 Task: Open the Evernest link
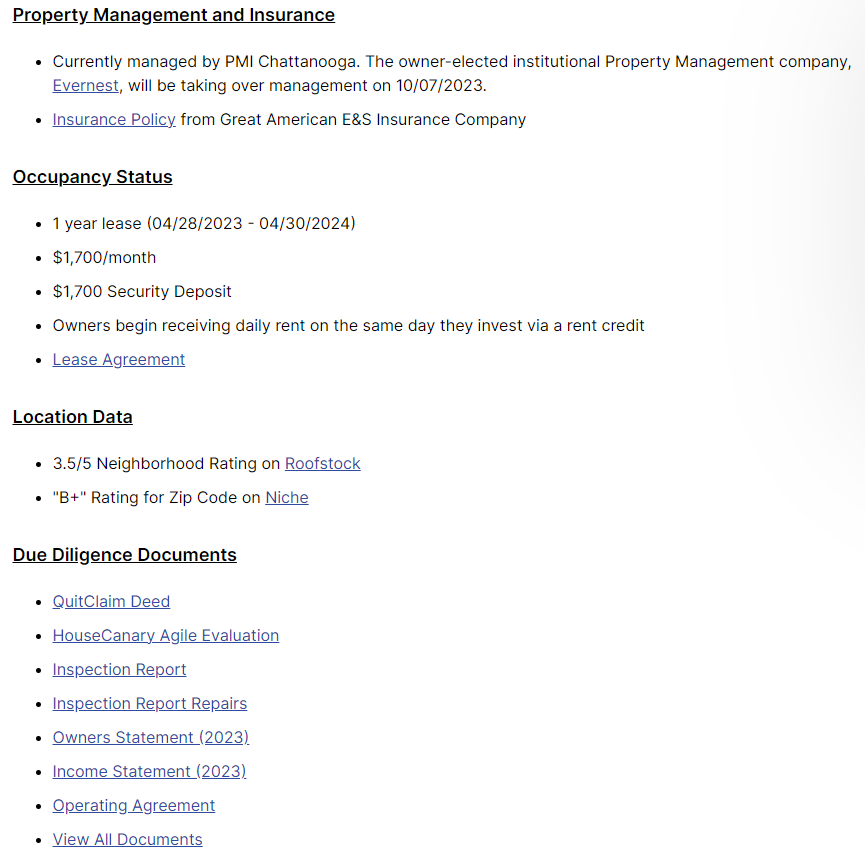86,86
